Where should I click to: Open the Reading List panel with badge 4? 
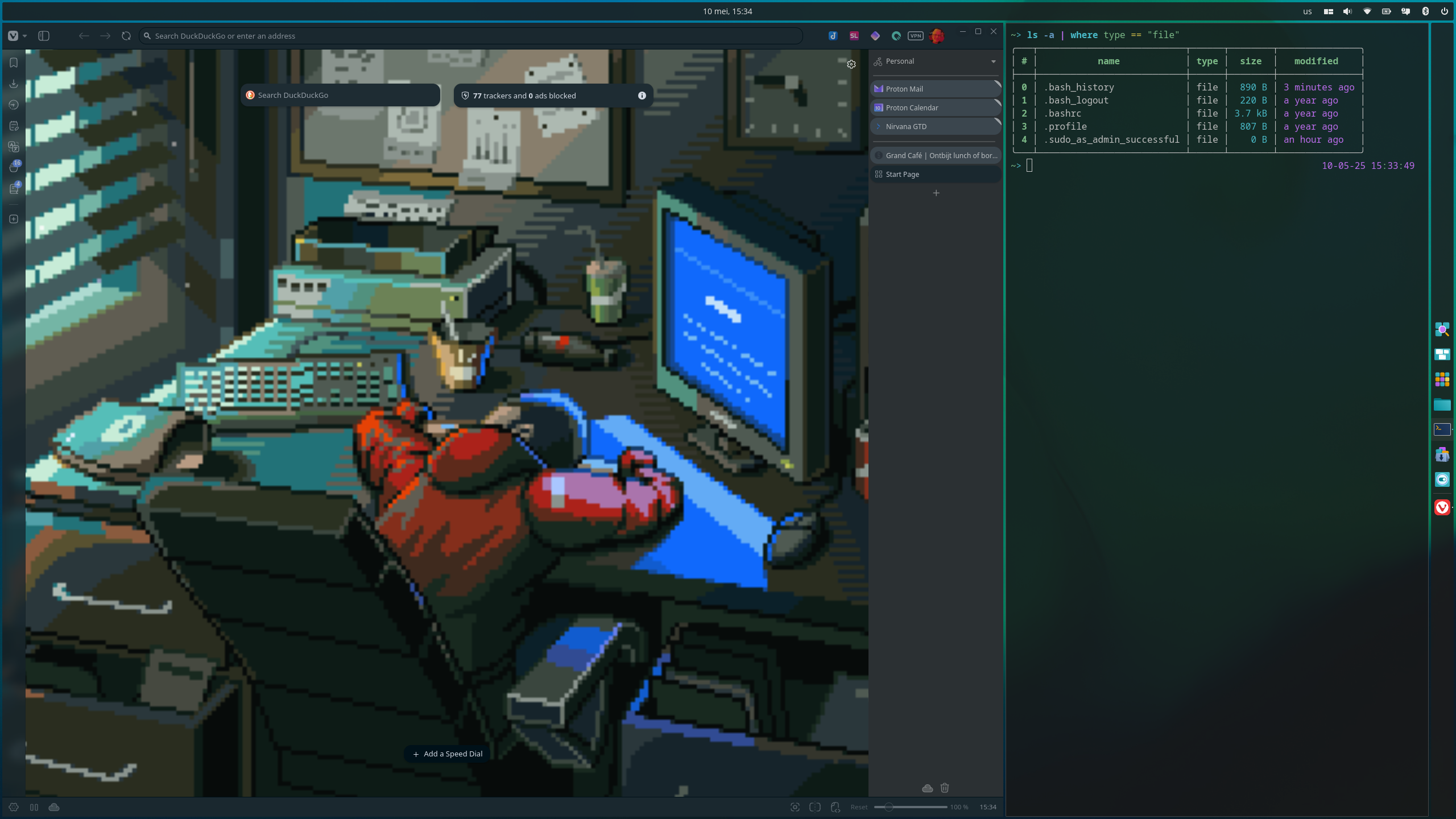click(15, 188)
